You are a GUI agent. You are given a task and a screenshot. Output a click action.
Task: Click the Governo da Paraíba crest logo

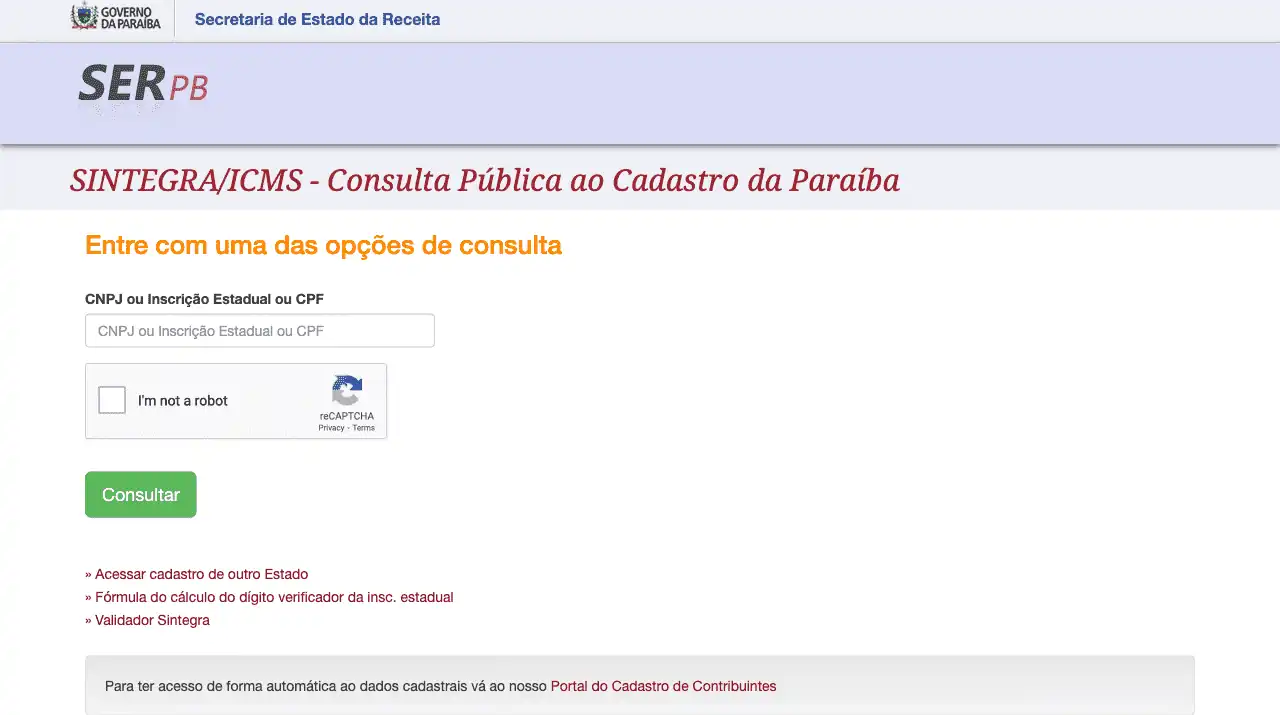(84, 17)
